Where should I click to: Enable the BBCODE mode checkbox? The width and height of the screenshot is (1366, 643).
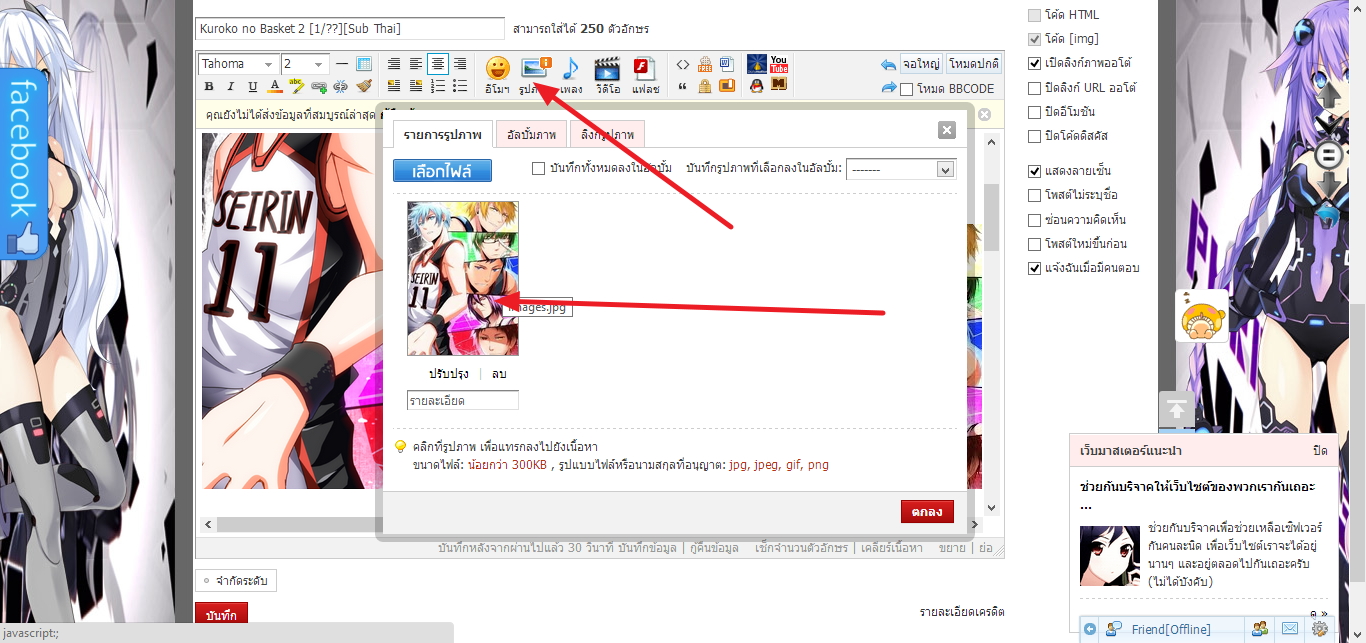point(907,89)
